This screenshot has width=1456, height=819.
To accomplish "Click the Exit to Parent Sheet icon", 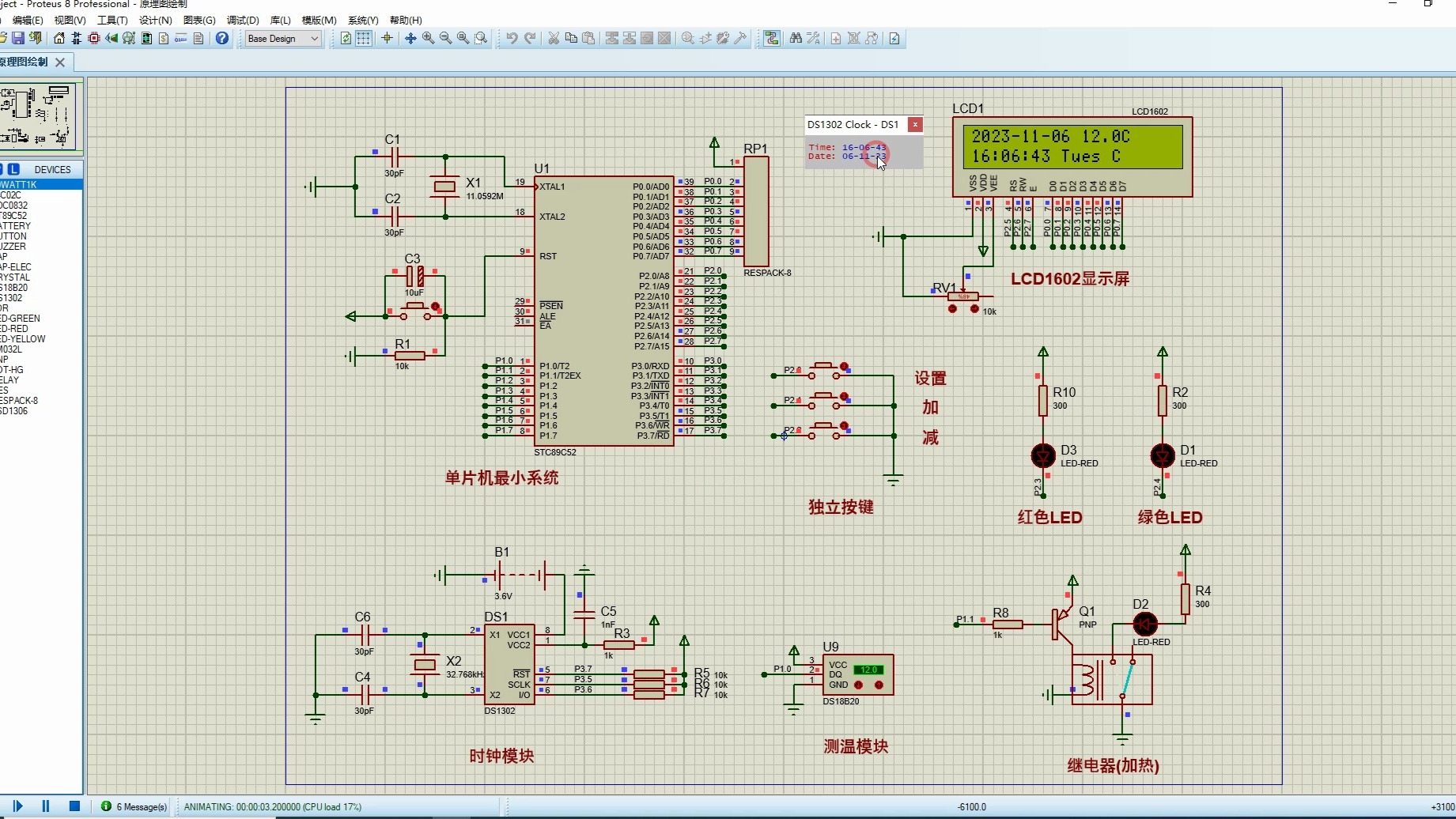I will tap(872, 38).
